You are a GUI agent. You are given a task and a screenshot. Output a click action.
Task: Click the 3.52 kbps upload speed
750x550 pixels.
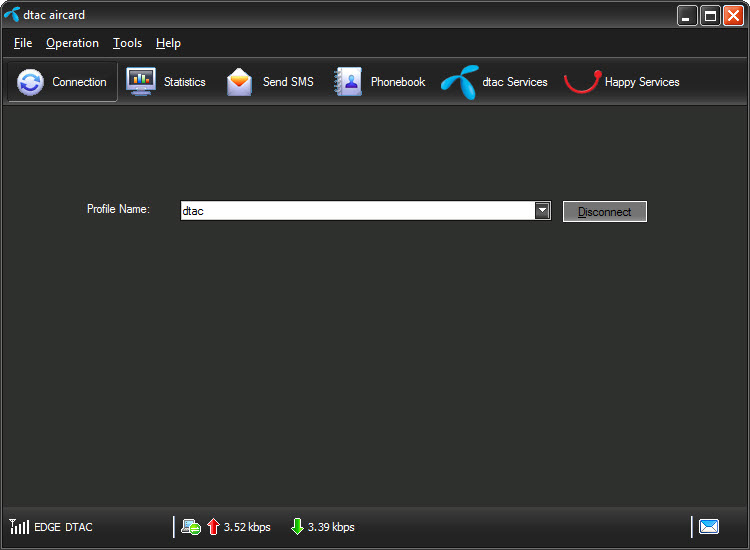click(x=247, y=527)
